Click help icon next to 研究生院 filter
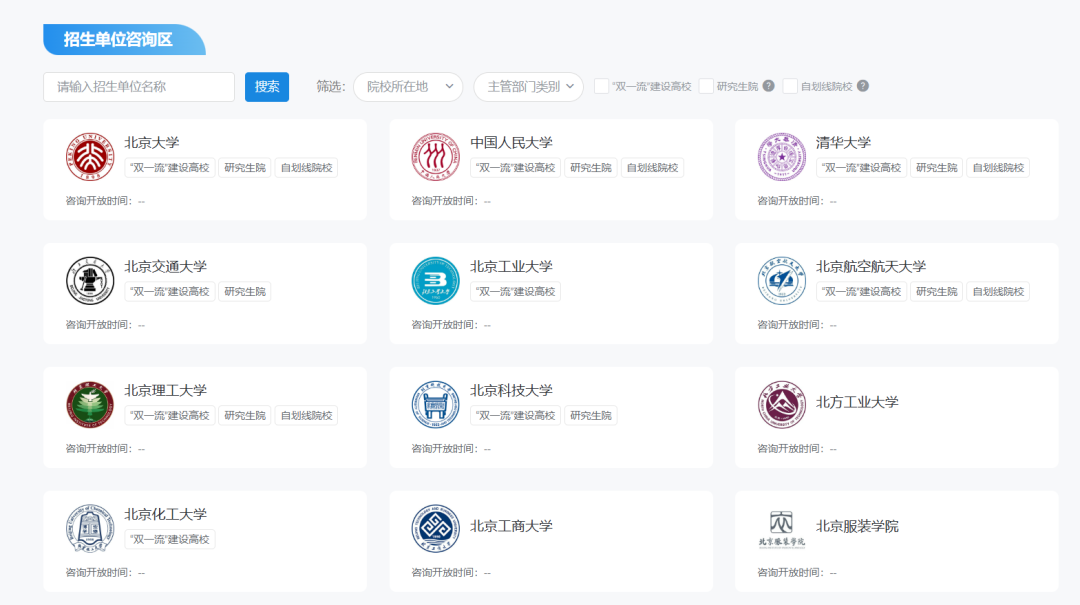Image resolution: width=1080 pixels, height=605 pixels. [769, 86]
